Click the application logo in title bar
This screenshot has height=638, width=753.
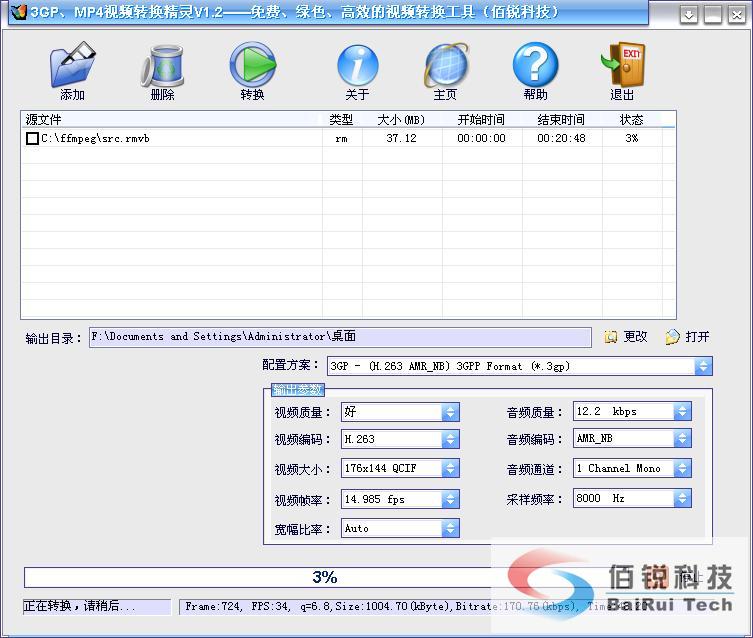point(18,12)
